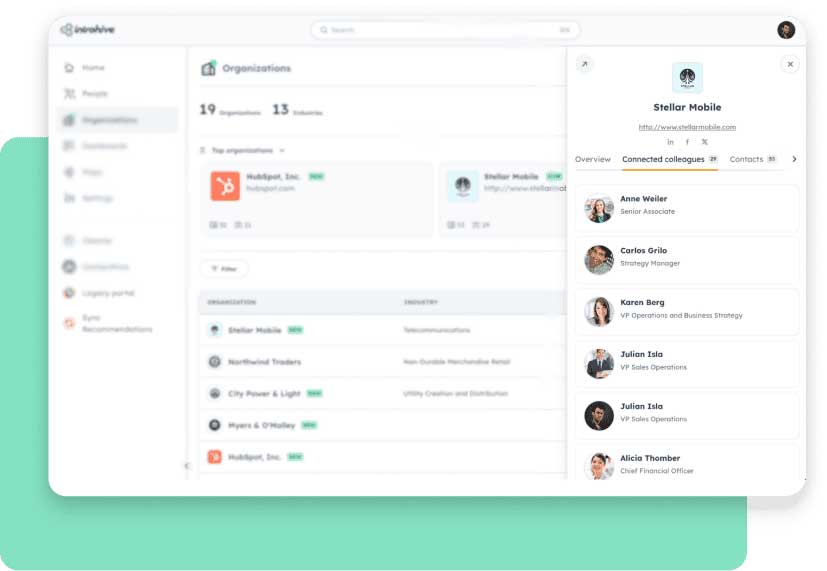The image size is (827, 571).
Task: Click Myers & O'Malley row logo icon
Action: point(214,425)
